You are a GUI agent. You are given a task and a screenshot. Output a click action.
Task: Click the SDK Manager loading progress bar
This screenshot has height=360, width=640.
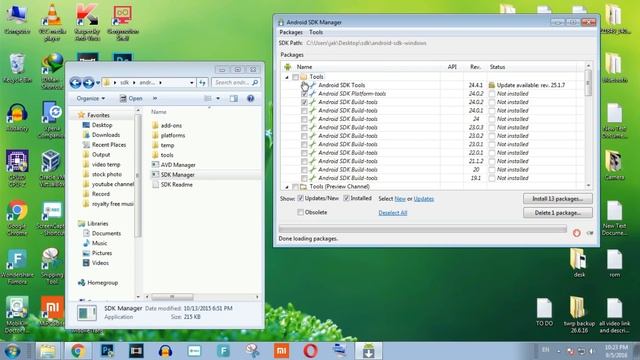pos(422,229)
